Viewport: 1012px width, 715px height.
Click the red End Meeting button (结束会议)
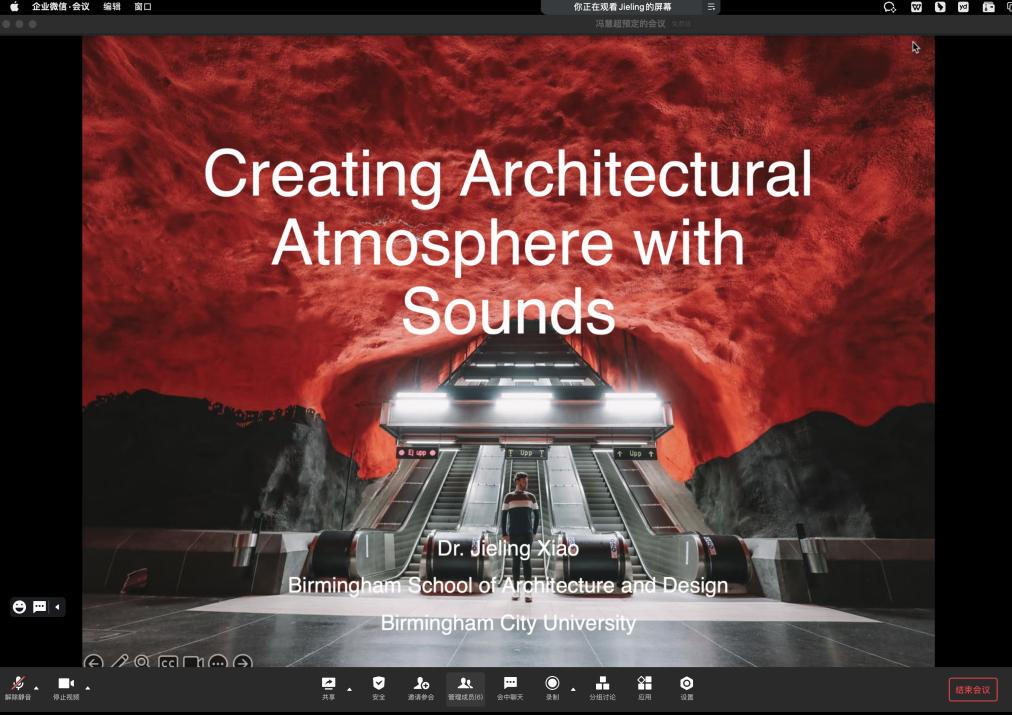point(972,689)
